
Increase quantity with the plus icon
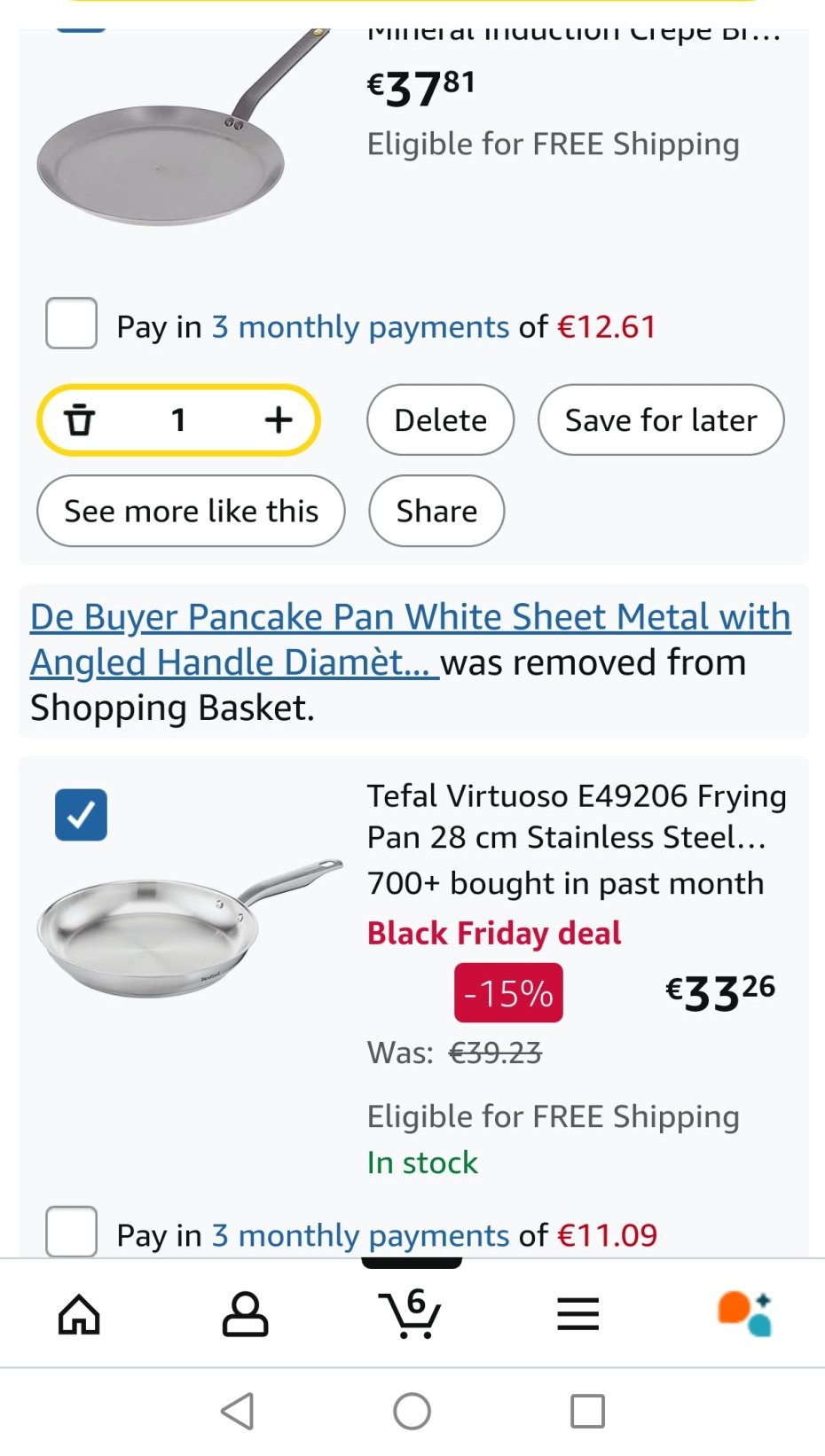(x=279, y=419)
